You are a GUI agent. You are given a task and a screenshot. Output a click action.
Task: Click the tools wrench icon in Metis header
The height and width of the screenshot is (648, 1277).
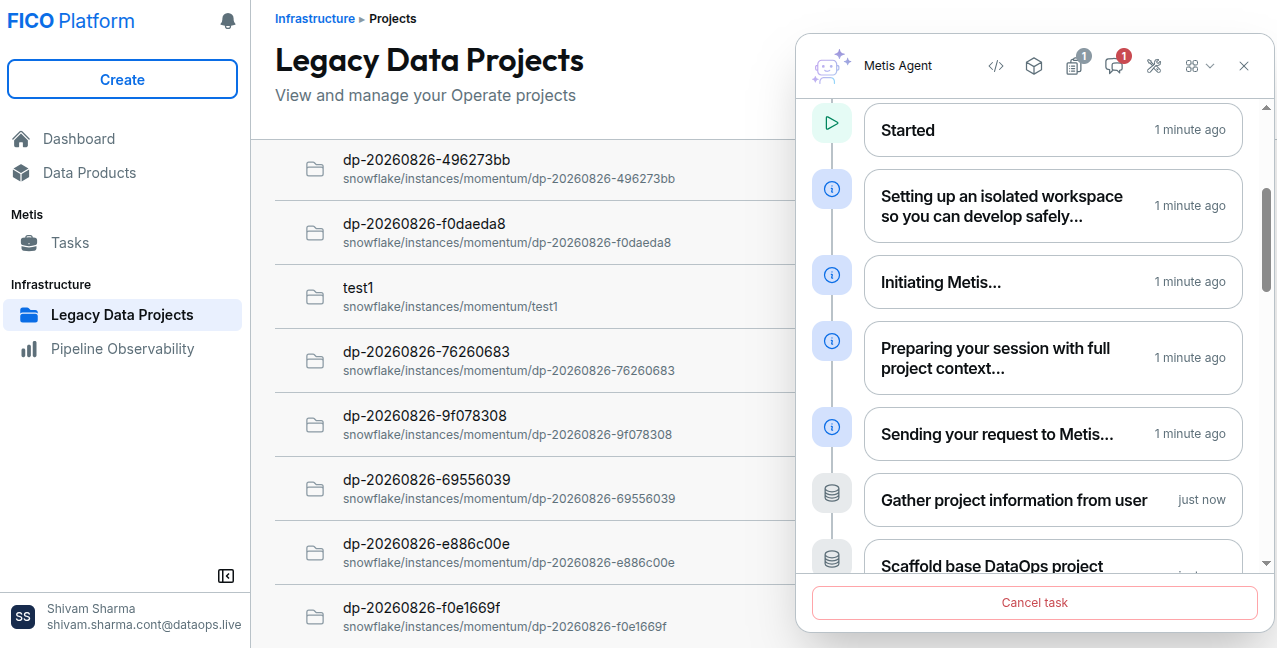click(x=1153, y=66)
